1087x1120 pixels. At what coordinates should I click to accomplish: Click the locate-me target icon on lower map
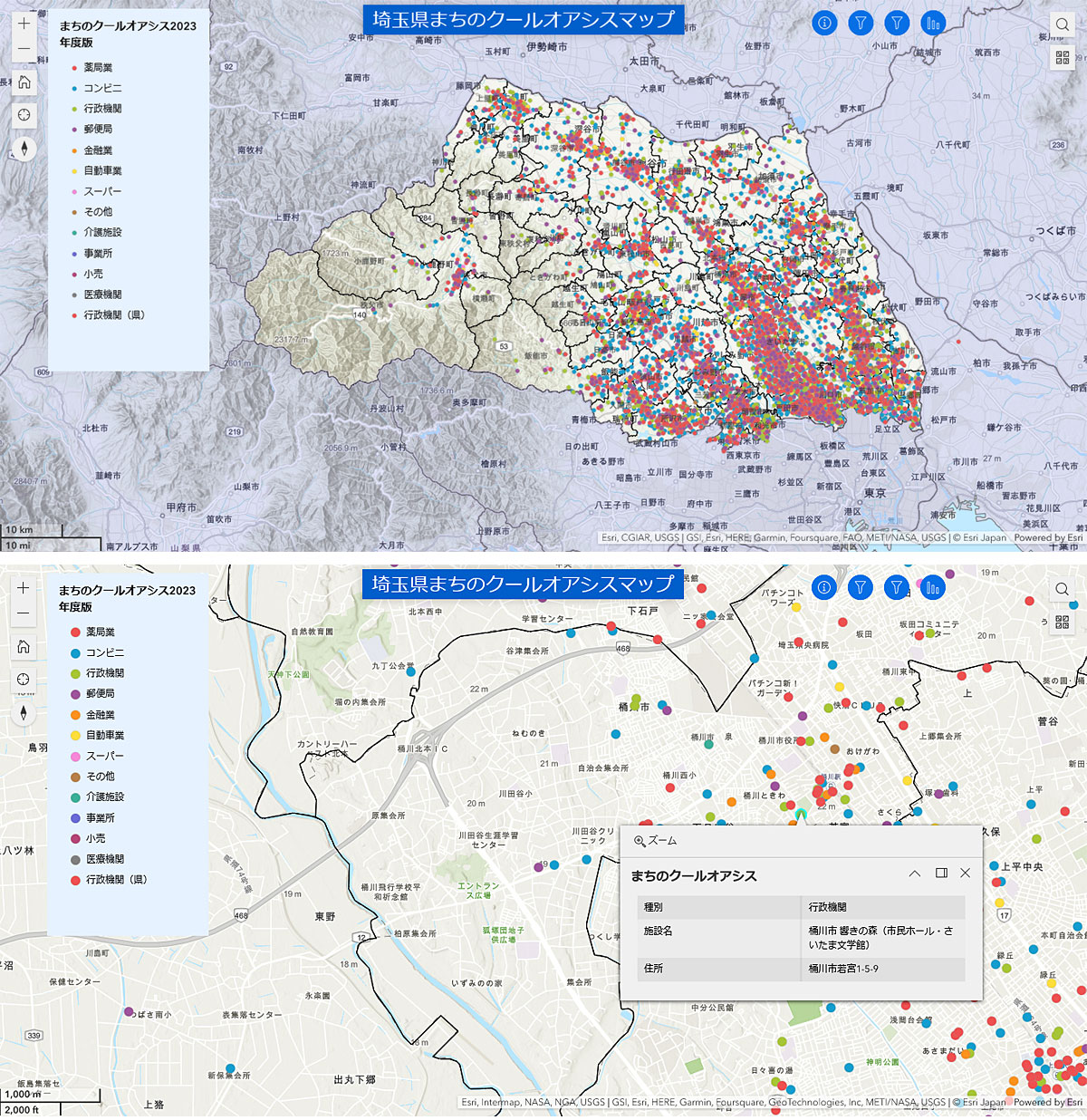pos(24,680)
